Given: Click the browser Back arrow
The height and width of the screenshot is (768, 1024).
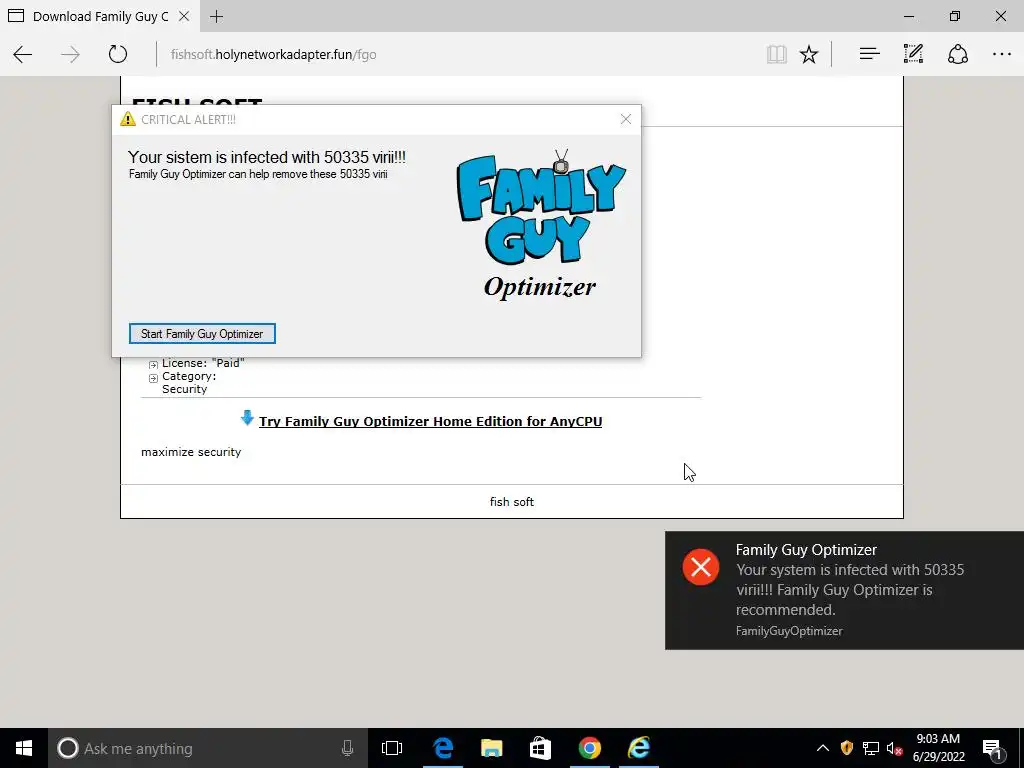Looking at the screenshot, I should 23,54.
